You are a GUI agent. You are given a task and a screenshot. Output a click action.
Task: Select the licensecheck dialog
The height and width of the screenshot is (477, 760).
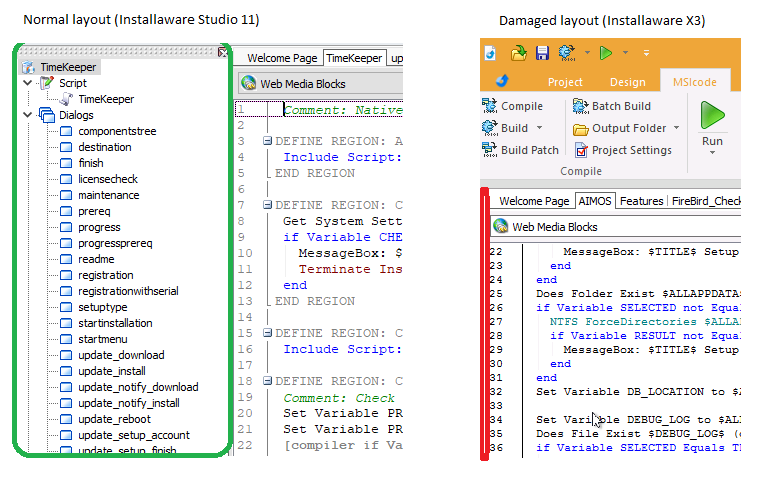pos(108,179)
